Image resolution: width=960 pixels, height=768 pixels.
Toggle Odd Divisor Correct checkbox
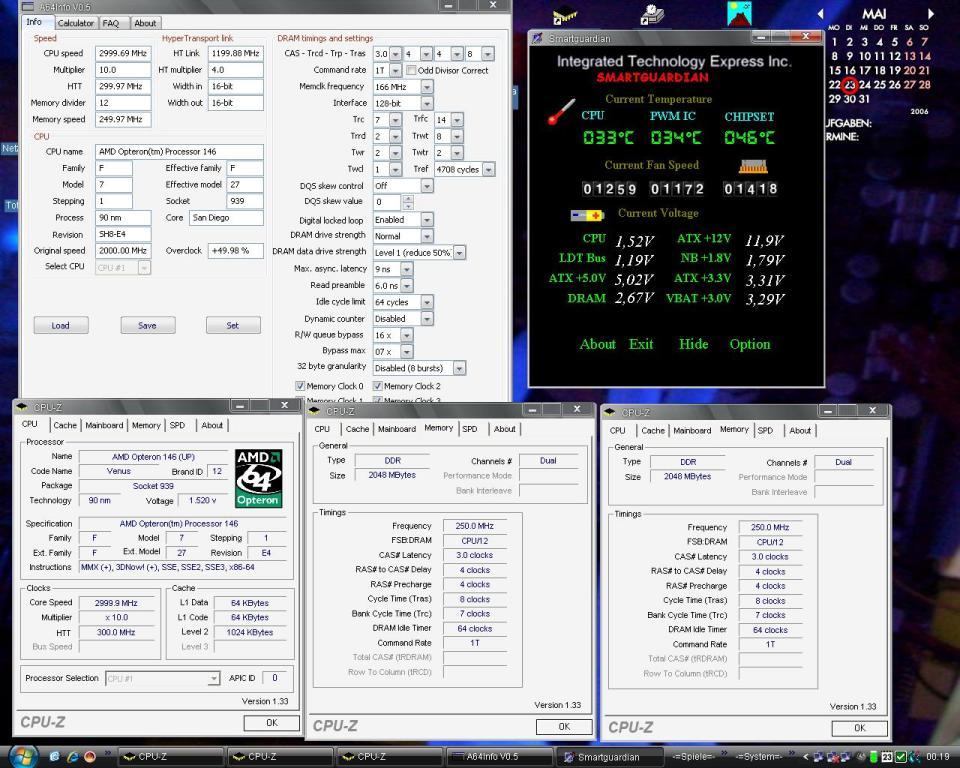tap(411, 70)
